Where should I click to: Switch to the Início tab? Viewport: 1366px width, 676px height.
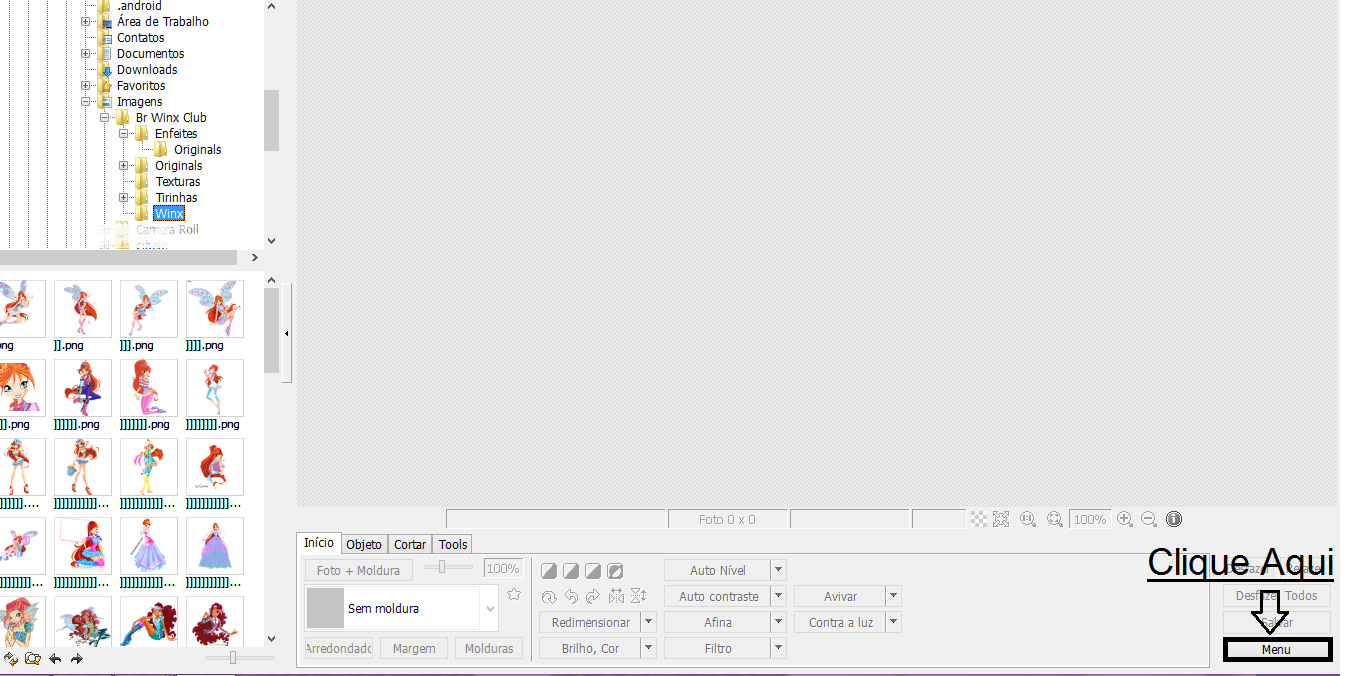(x=319, y=543)
